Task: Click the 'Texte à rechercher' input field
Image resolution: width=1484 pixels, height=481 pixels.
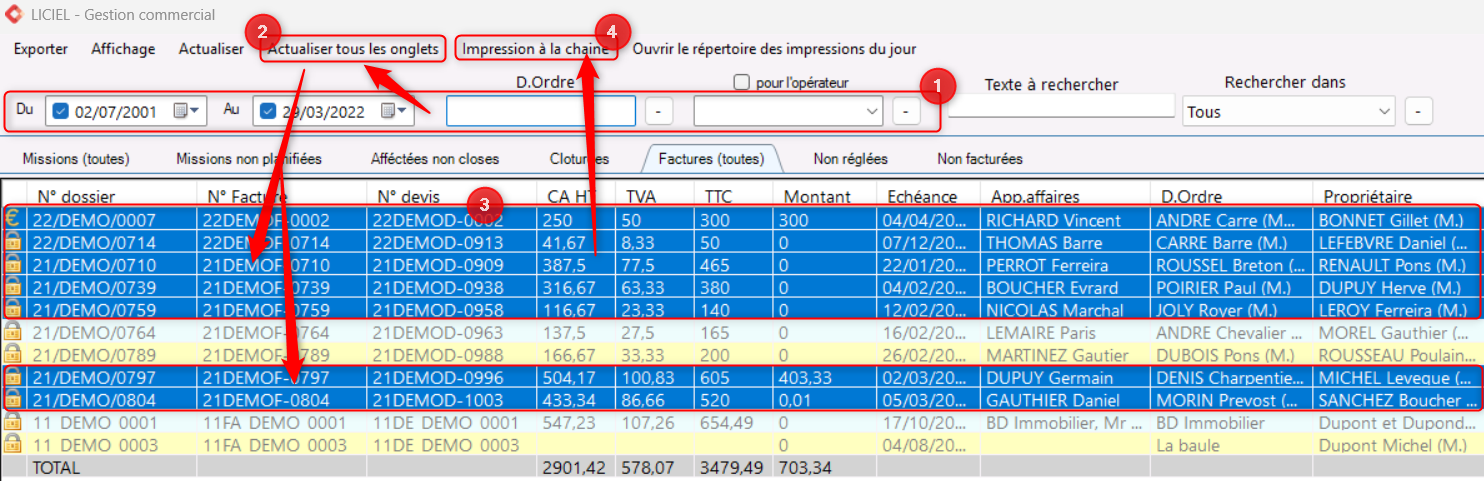Action: point(1060,106)
